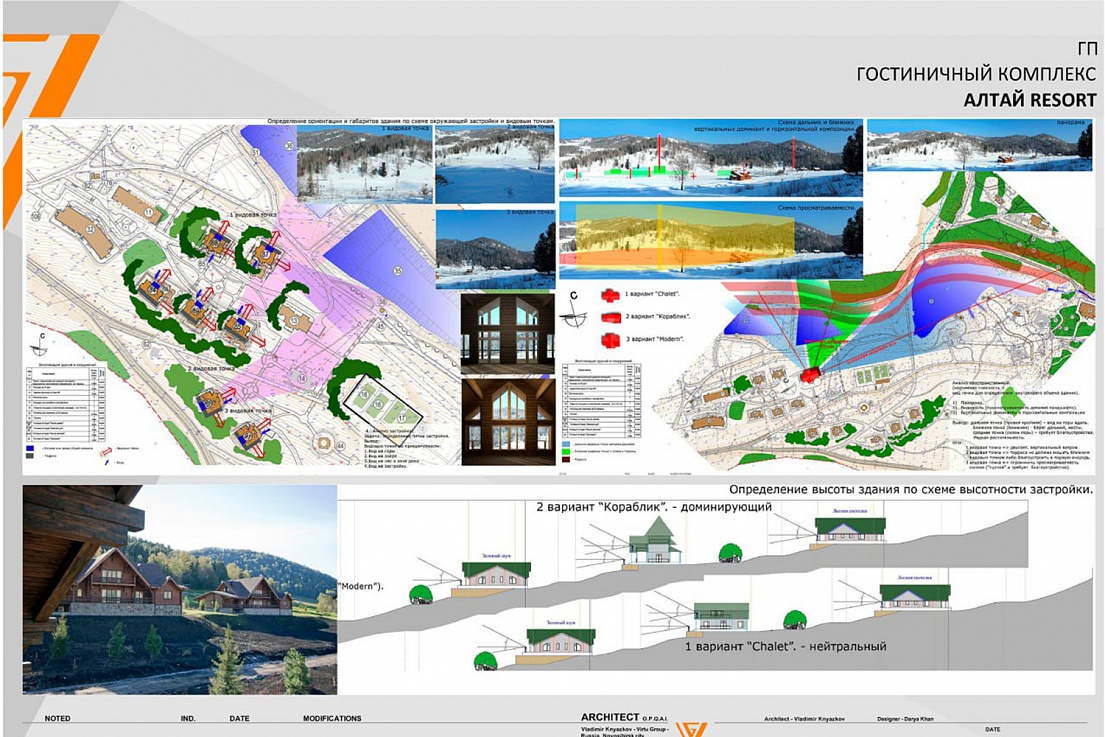1105x737 pixels.
Task: Click the 'IND.' footer label
Action: tap(187, 719)
